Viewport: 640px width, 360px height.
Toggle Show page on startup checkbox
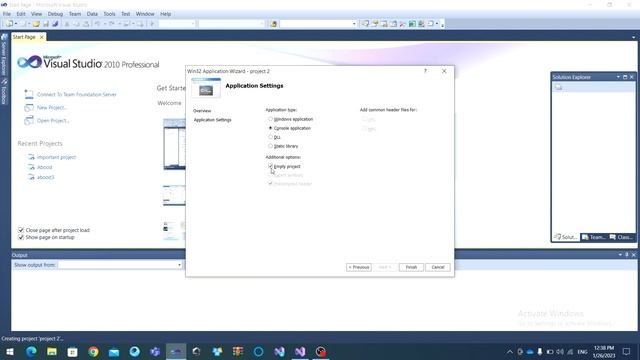21,237
